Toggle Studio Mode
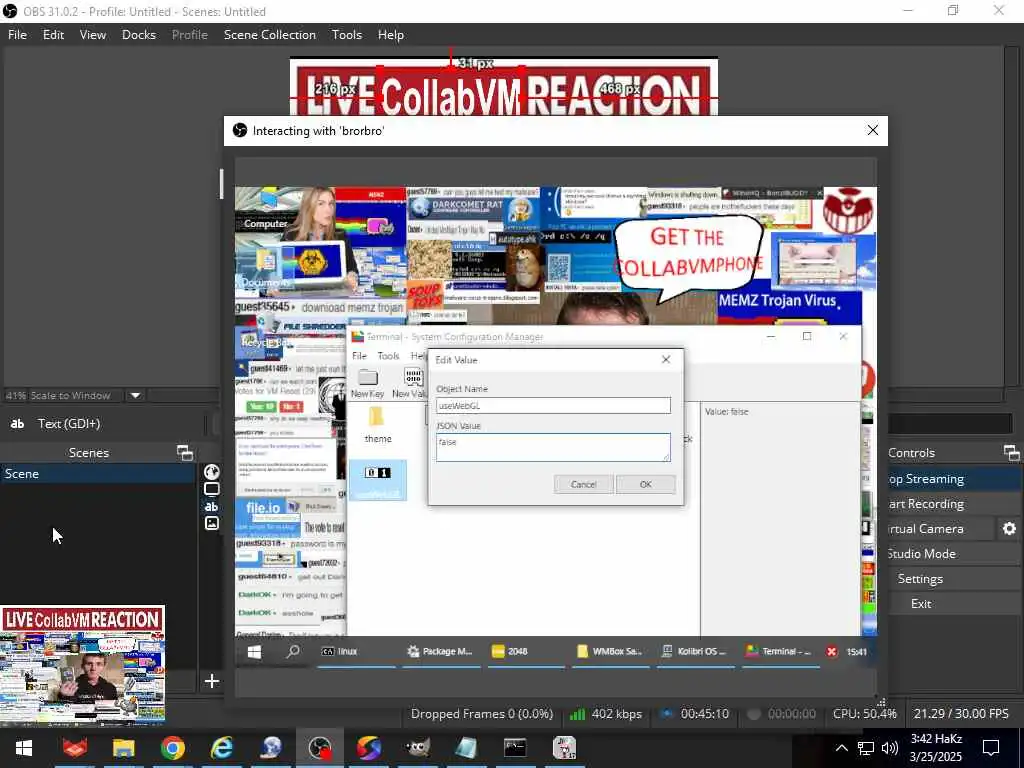 coord(953,553)
